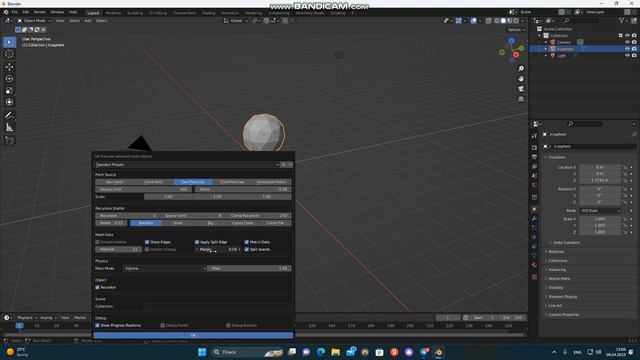The width and height of the screenshot is (640, 360).
Task: Click the navigation gizmo Z axis
Action: (511, 41)
